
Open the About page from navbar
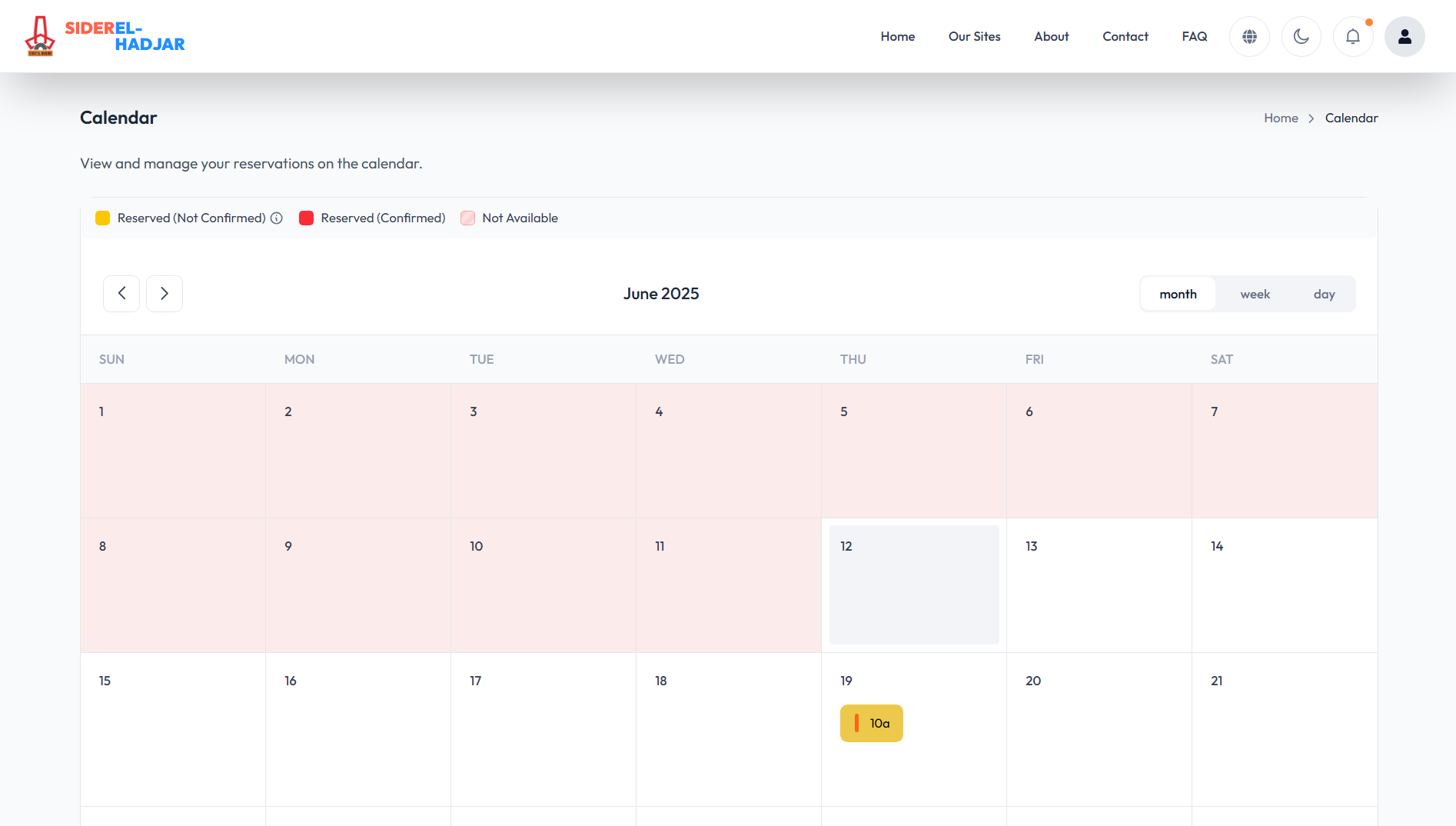1051,36
